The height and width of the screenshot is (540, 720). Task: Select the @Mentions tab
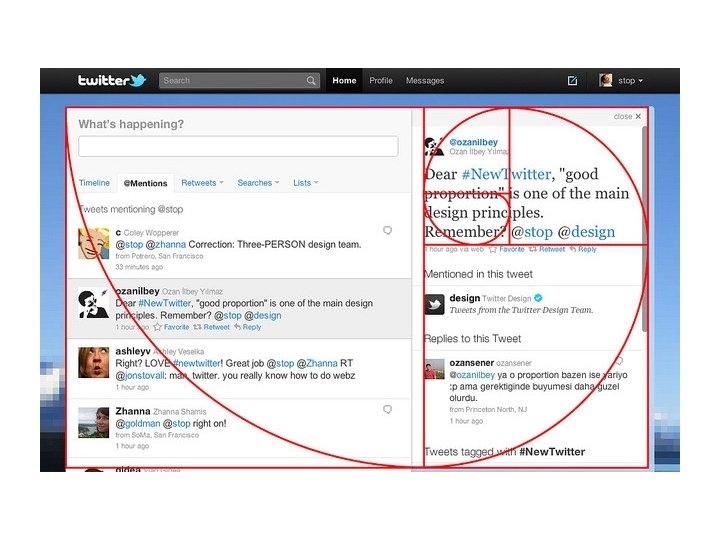coord(146,183)
